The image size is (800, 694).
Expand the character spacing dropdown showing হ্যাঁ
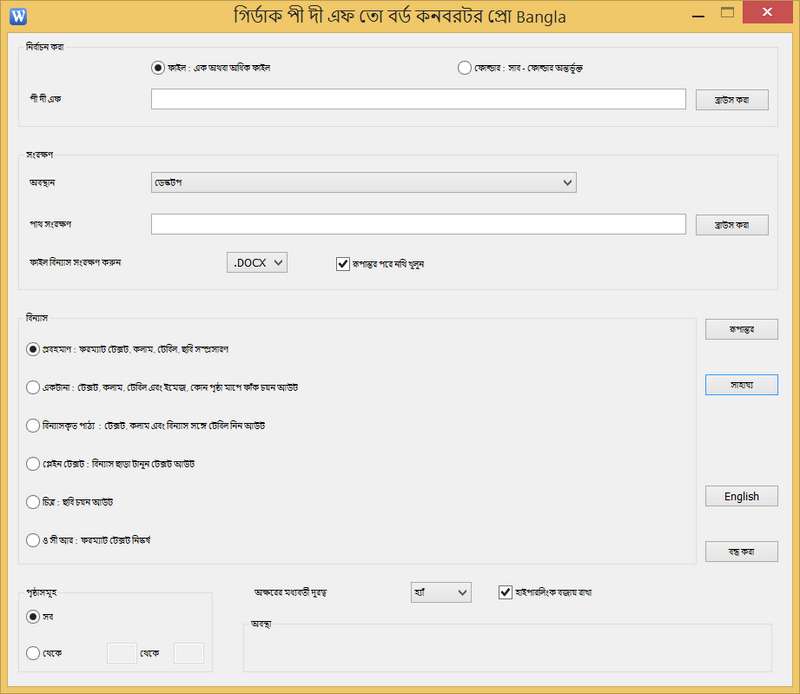point(440,593)
